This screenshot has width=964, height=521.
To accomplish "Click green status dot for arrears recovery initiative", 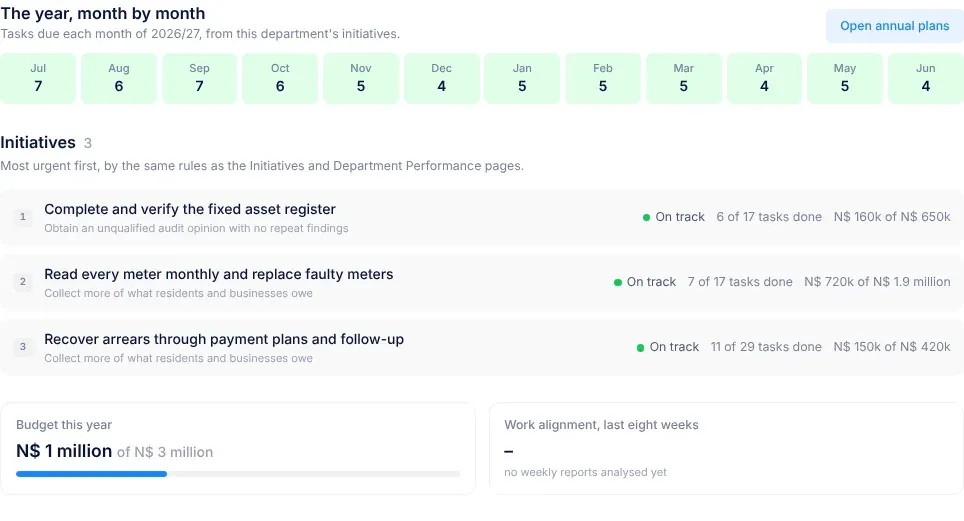I will [640, 348].
